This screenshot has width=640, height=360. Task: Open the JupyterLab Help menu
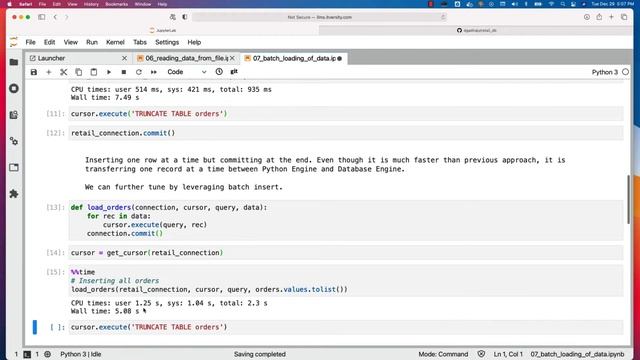pyautogui.click(x=194, y=42)
